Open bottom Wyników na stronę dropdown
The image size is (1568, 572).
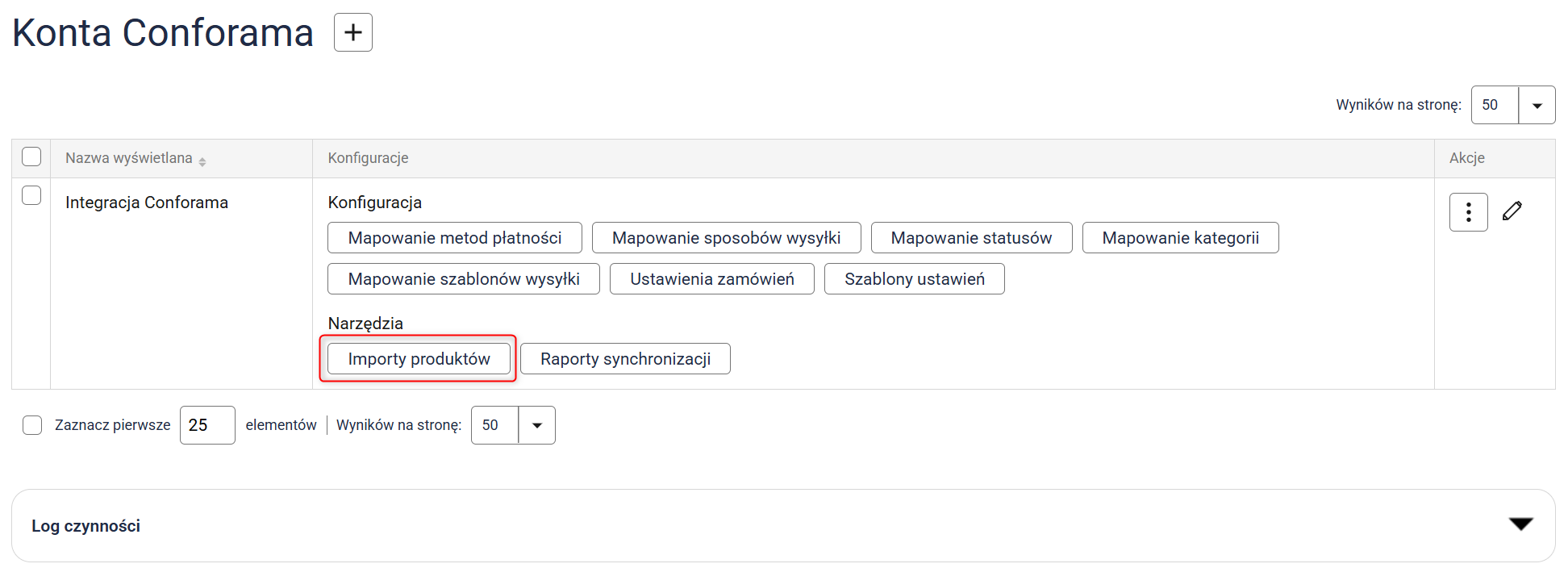(536, 425)
